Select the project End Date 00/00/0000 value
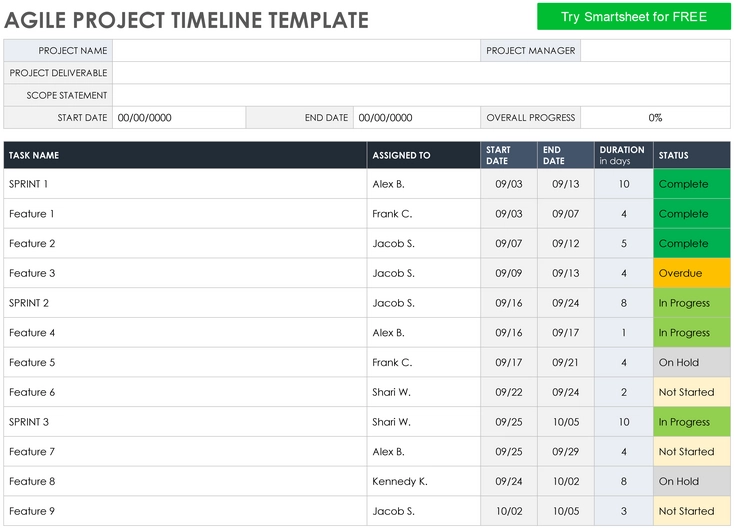This screenshot has width=734, height=528. [417, 118]
